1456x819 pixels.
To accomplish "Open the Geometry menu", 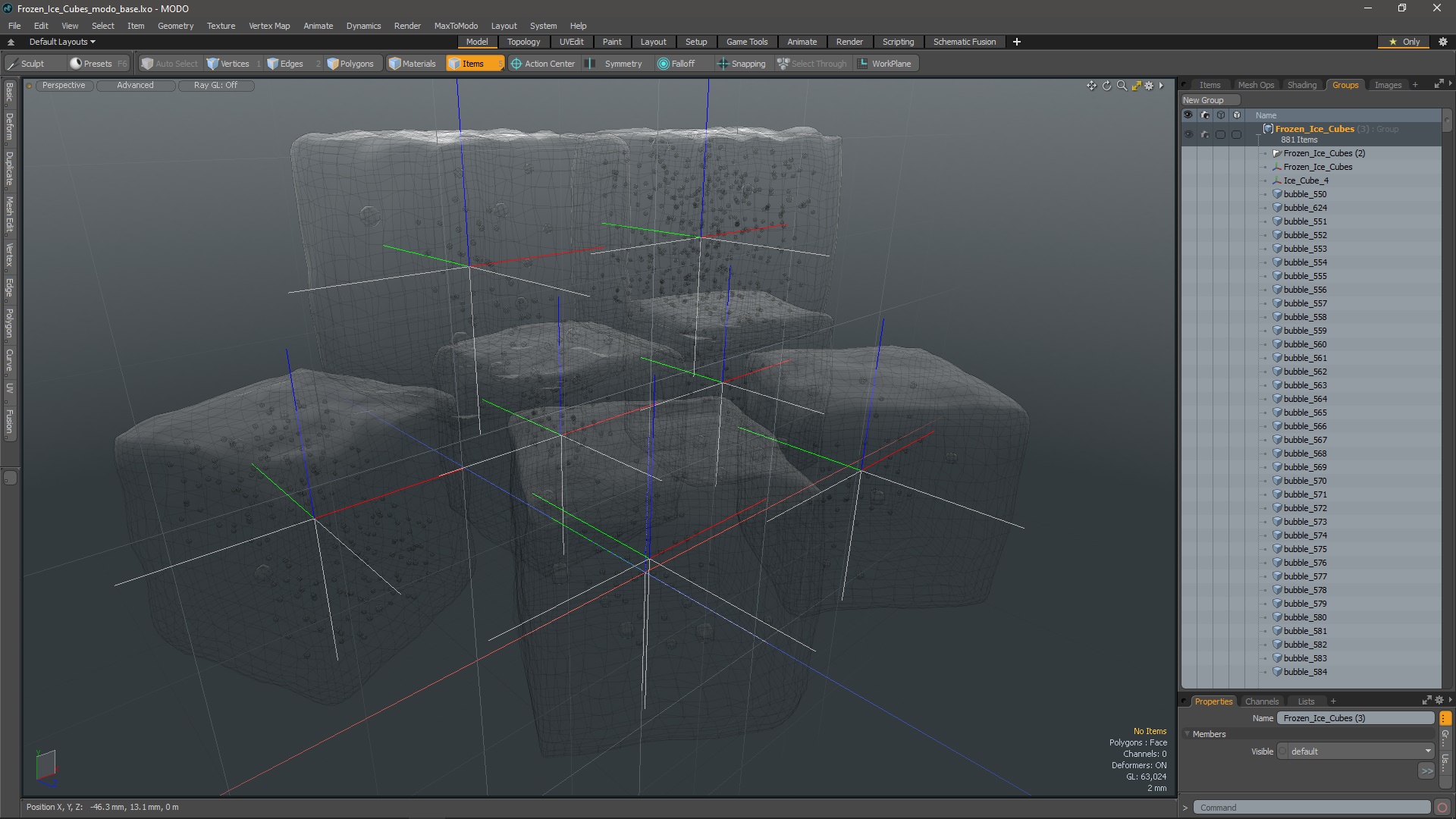I will 175,26.
